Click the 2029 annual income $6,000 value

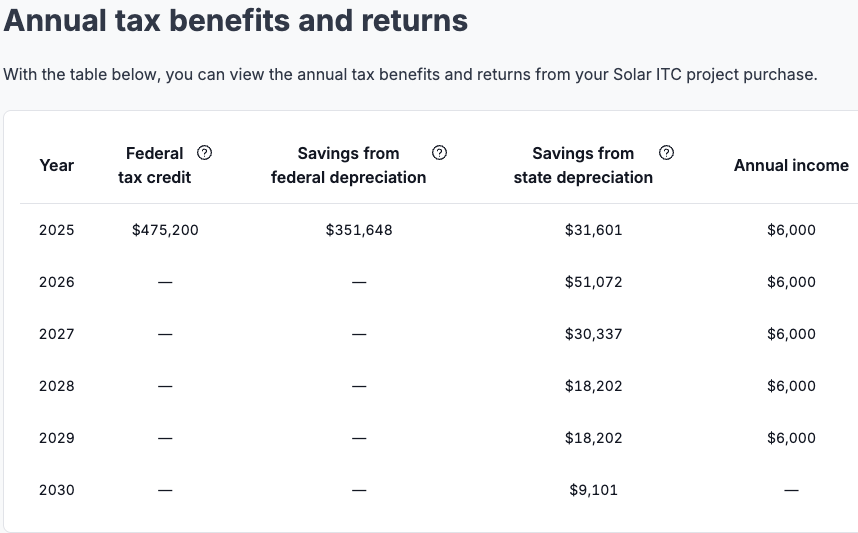(791, 438)
